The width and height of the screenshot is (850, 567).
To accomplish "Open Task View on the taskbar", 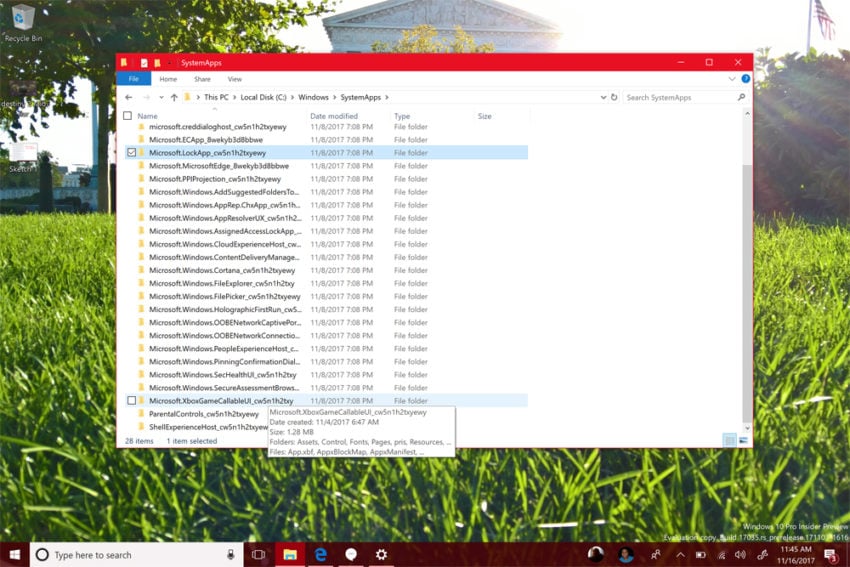I will [x=259, y=555].
